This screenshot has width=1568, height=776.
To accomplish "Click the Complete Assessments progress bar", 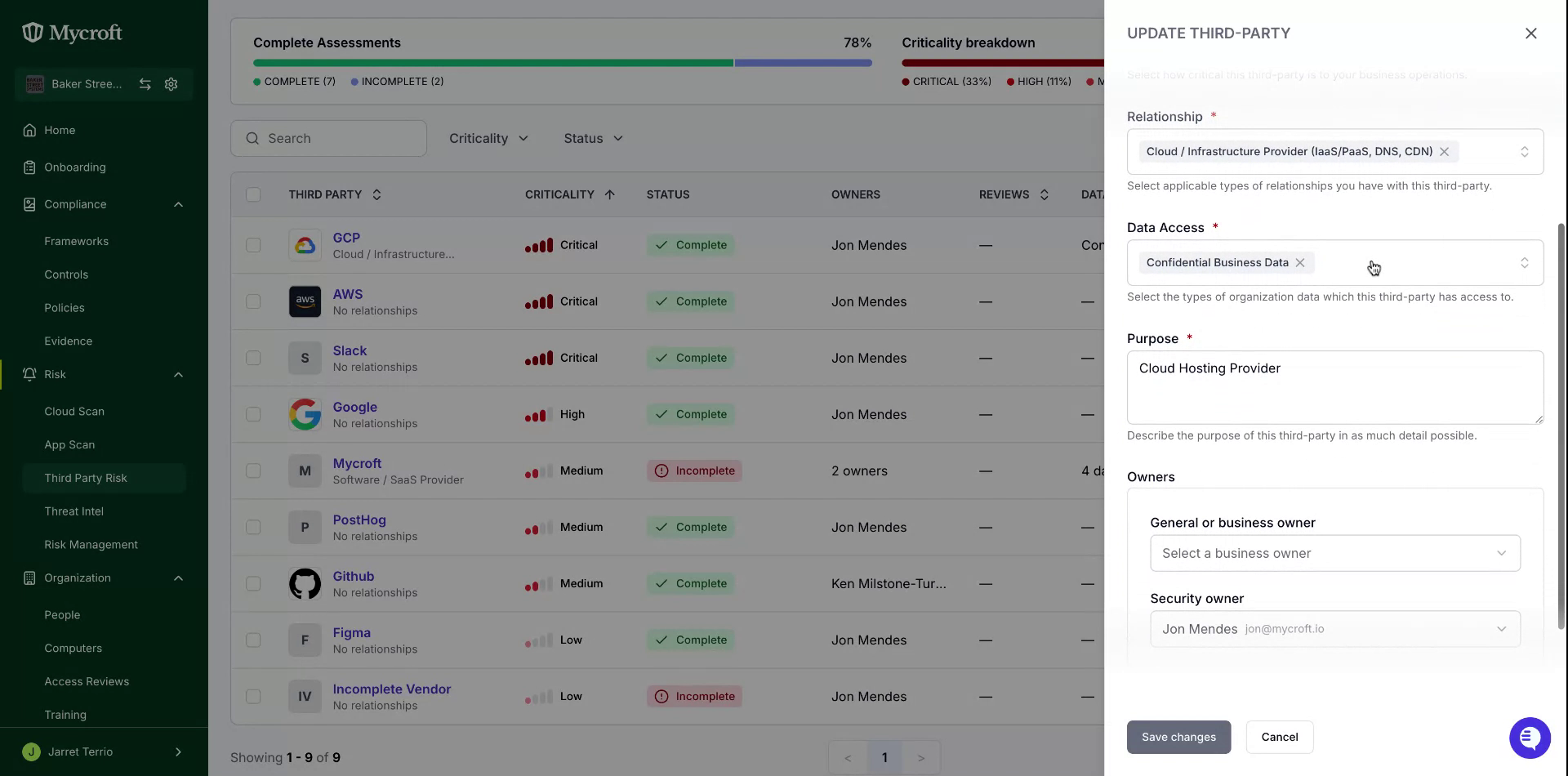I will coord(562,63).
